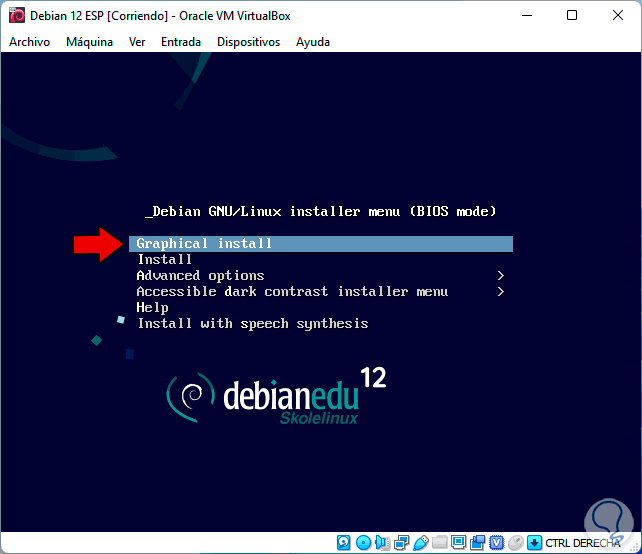The height and width of the screenshot is (554, 642).
Task: Select Graphical install option
Action: coord(321,244)
